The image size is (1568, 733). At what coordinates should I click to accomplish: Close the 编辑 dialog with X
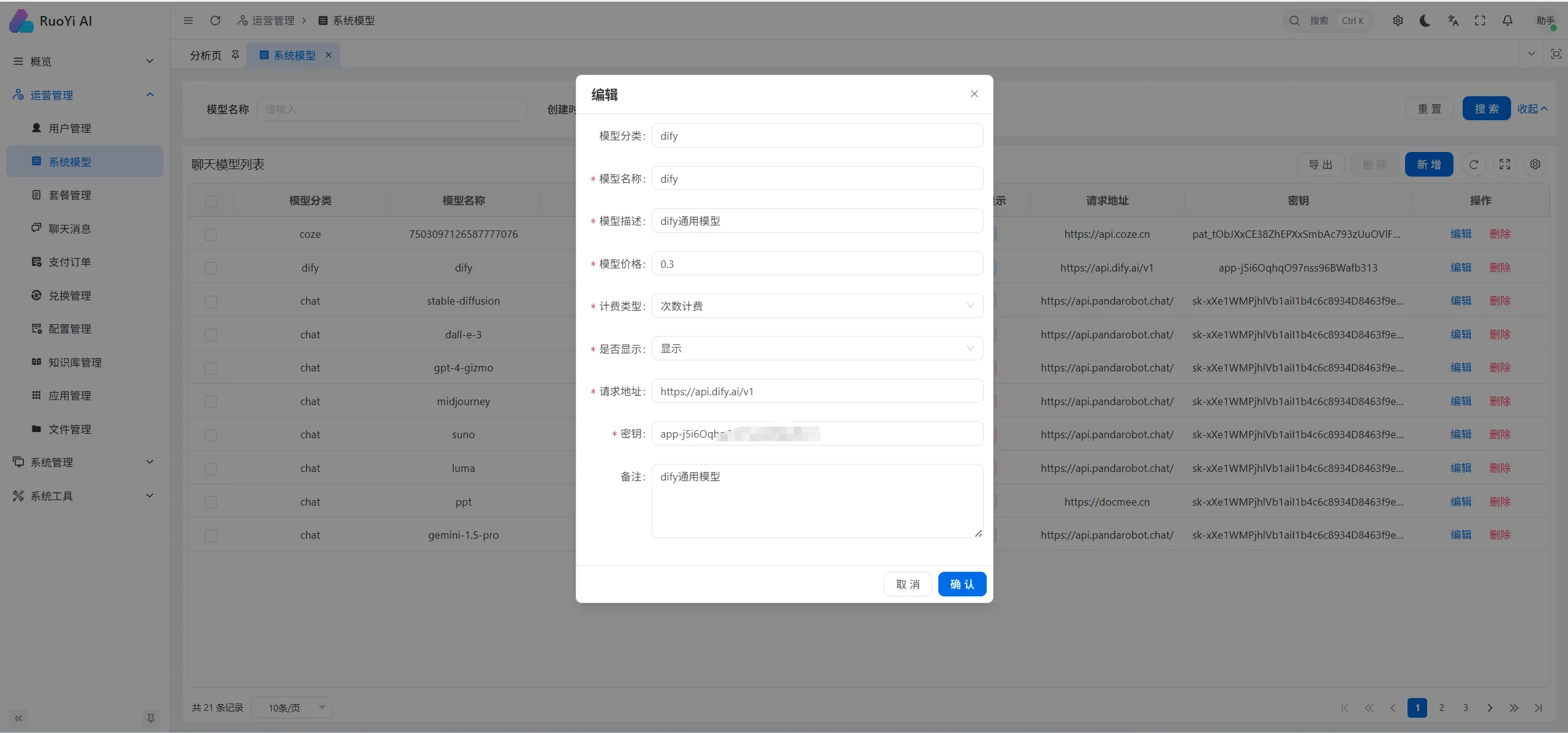(x=974, y=94)
